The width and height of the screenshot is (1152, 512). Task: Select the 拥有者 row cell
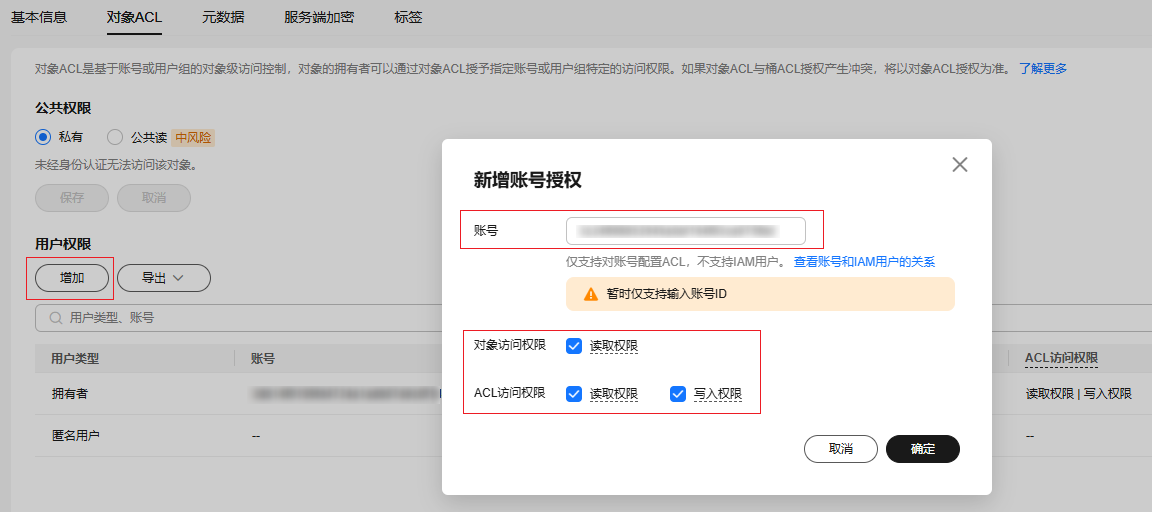tap(70, 394)
